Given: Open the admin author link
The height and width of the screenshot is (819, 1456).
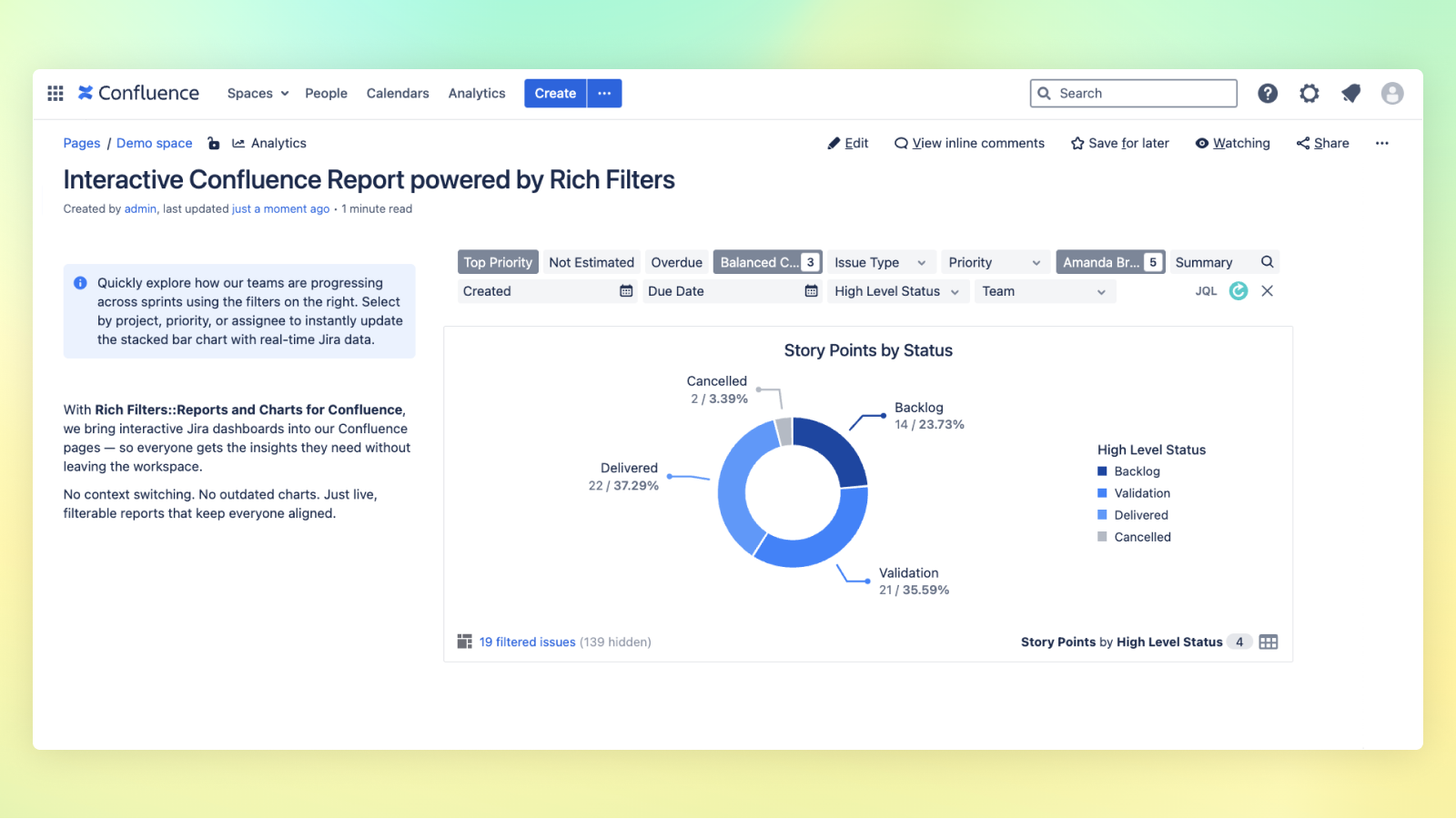Looking at the screenshot, I should pyautogui.click(x=140, y=208).
